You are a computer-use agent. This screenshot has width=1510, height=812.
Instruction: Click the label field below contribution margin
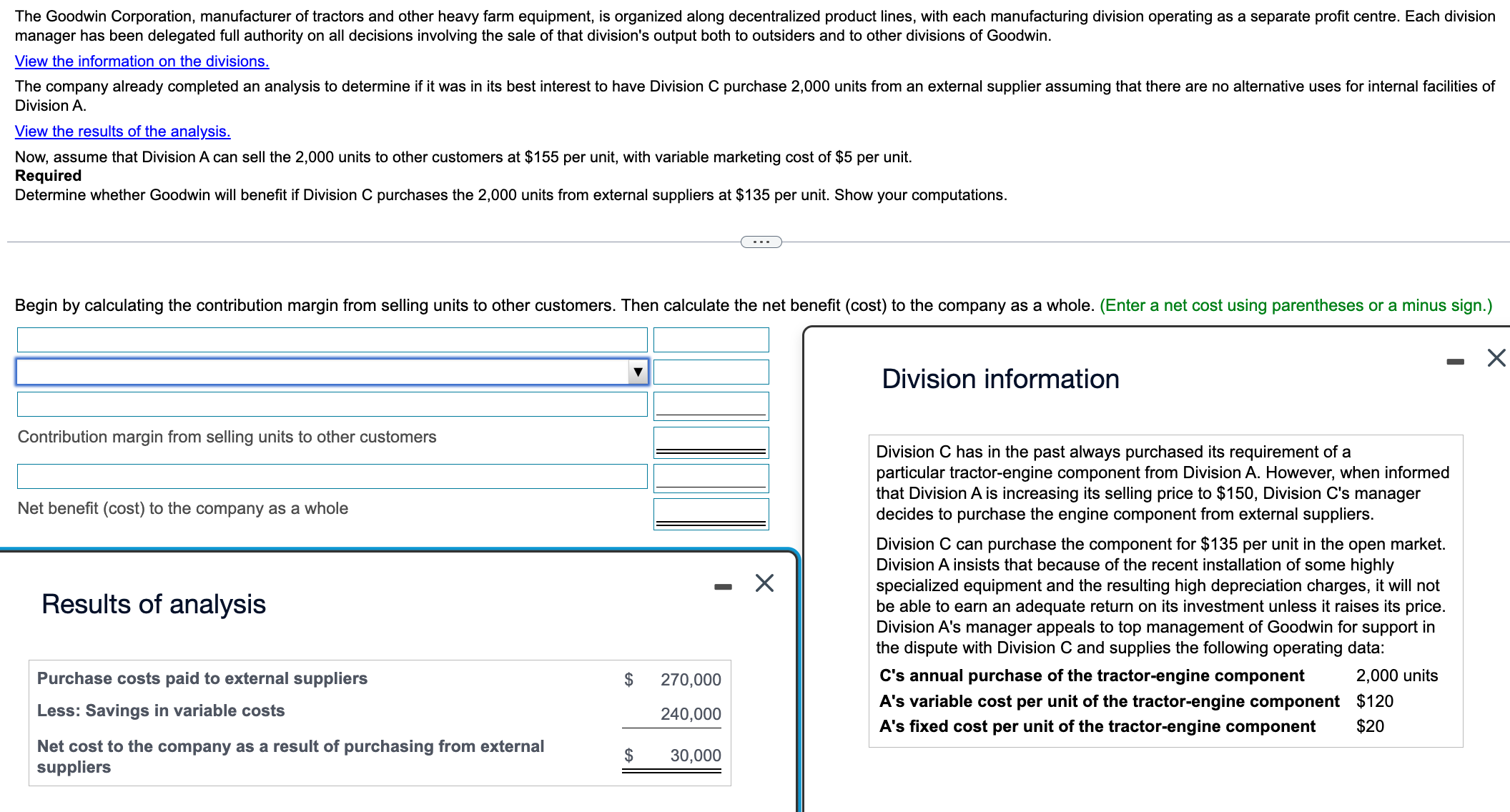332,476
